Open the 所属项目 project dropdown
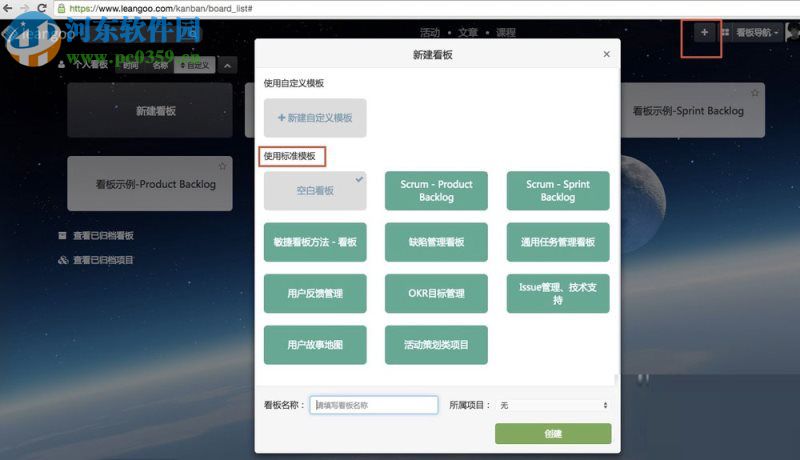The width and height of the screenshot is (800, 460). (554, 405)
